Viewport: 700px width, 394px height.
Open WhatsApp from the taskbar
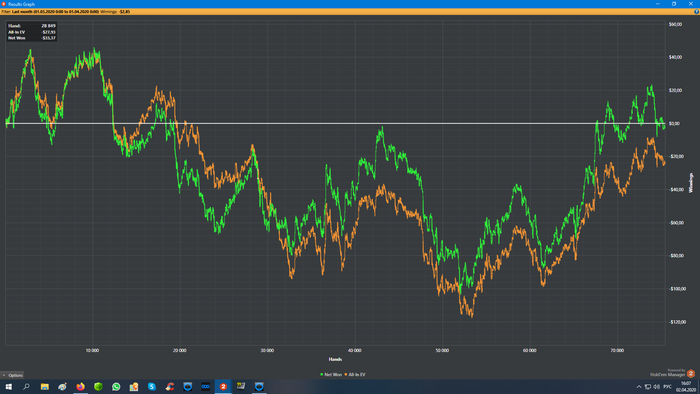pos(116,386)
